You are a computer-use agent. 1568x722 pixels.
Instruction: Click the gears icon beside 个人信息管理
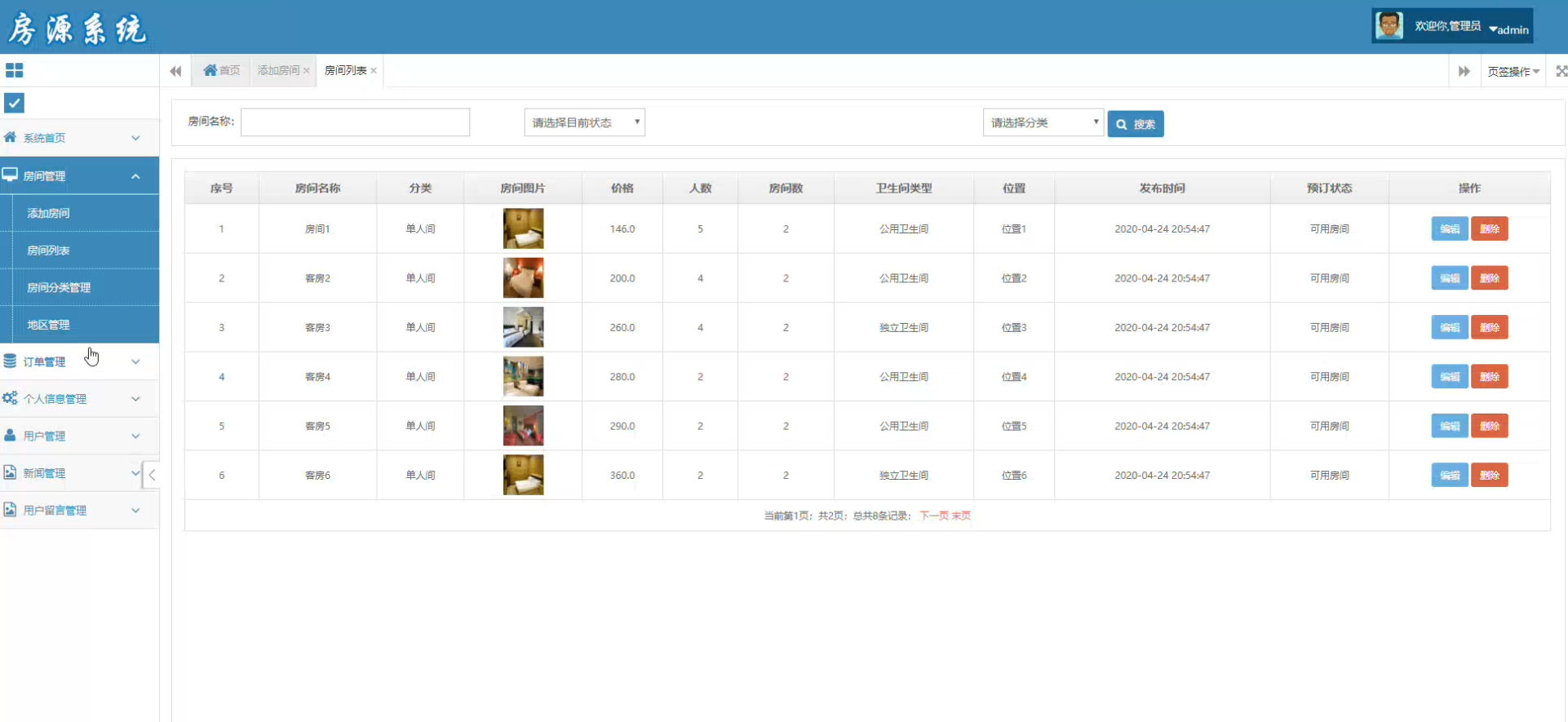[x=10, y=398]
